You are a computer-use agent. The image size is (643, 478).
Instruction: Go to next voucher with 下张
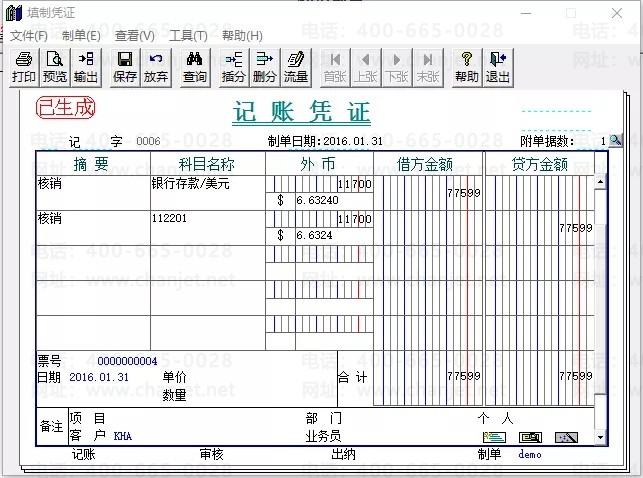coord(397,68)
